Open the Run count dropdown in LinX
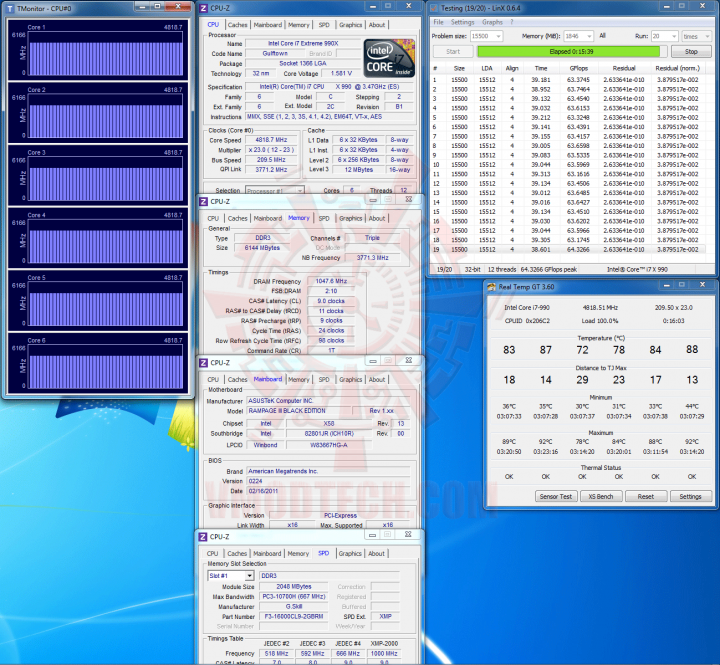The width and height of the screenshot is (720, 665). pos(674,36)
